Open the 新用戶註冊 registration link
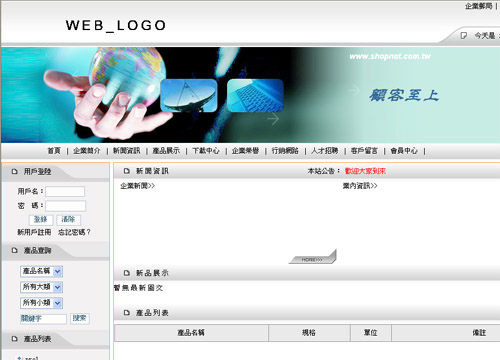The width and height of the screenshot is (500, 360). click(34, 232)
